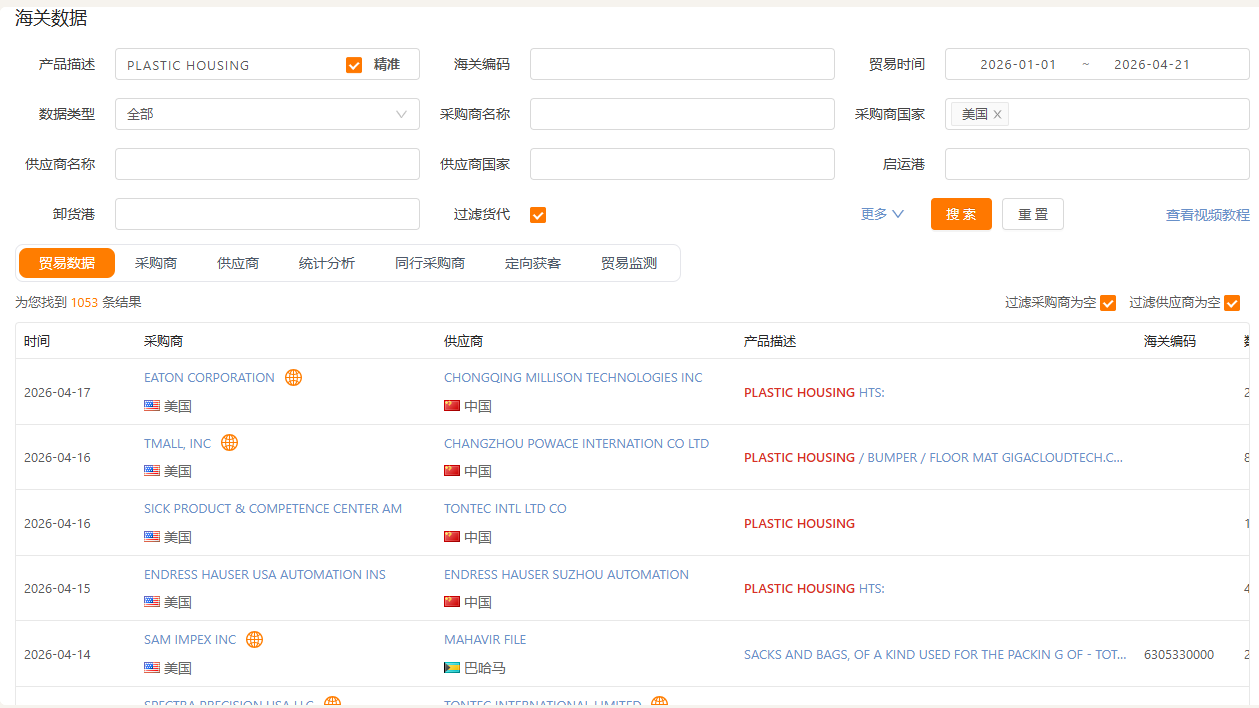Image resolution: width=1259 pixels, height=708 pixels.
Task: Open supplier ENDRESS HAUSER SUZHOU AUTOMATION
Action: tap(566, 574)
